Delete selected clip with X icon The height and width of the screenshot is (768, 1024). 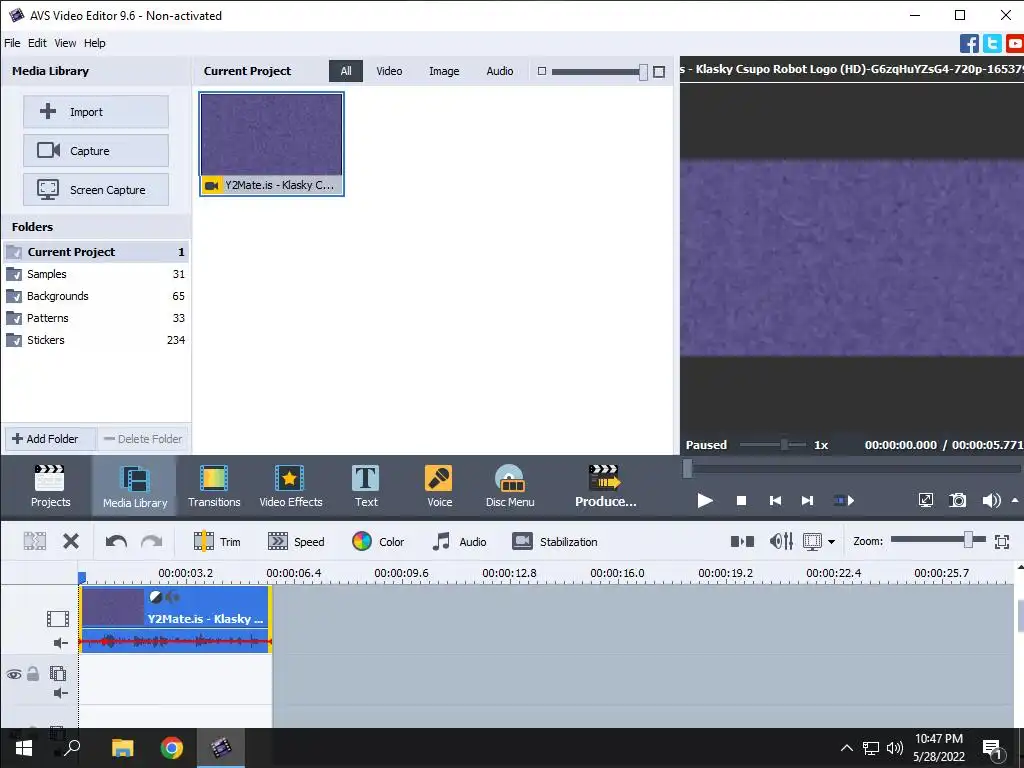tap(71, 541)
